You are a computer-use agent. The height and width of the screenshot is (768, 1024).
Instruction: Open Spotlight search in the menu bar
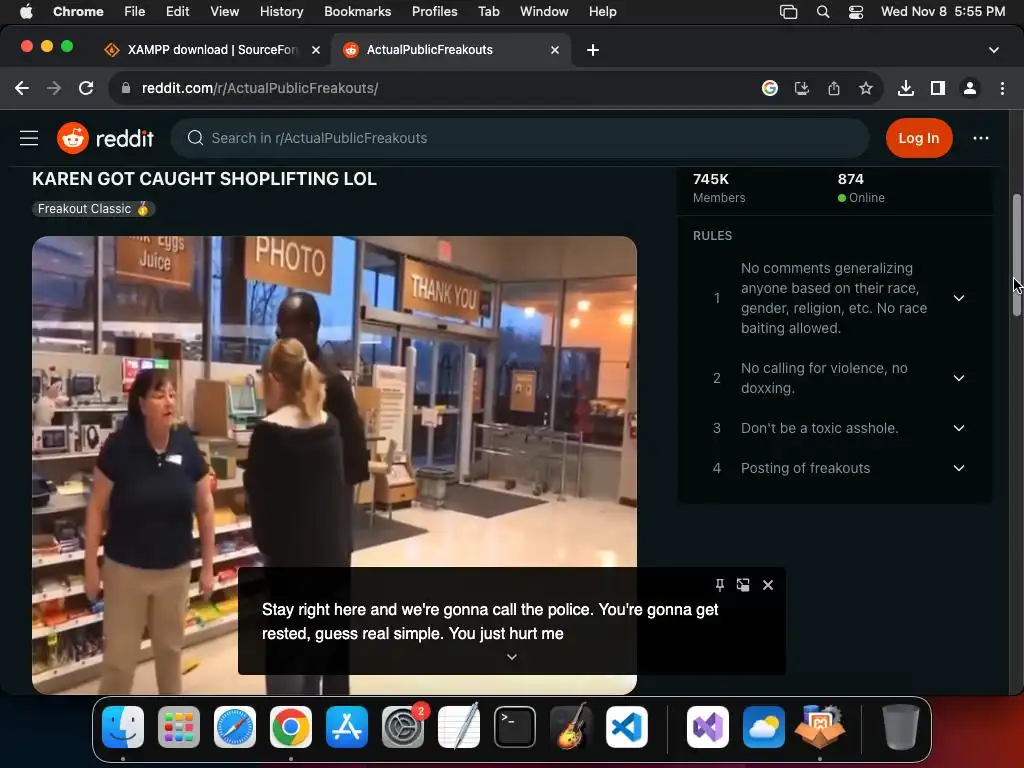[x=823, y=12]
